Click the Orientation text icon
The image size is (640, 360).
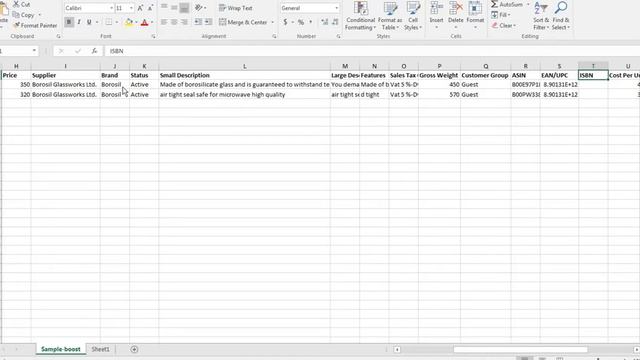coord(199,8)
